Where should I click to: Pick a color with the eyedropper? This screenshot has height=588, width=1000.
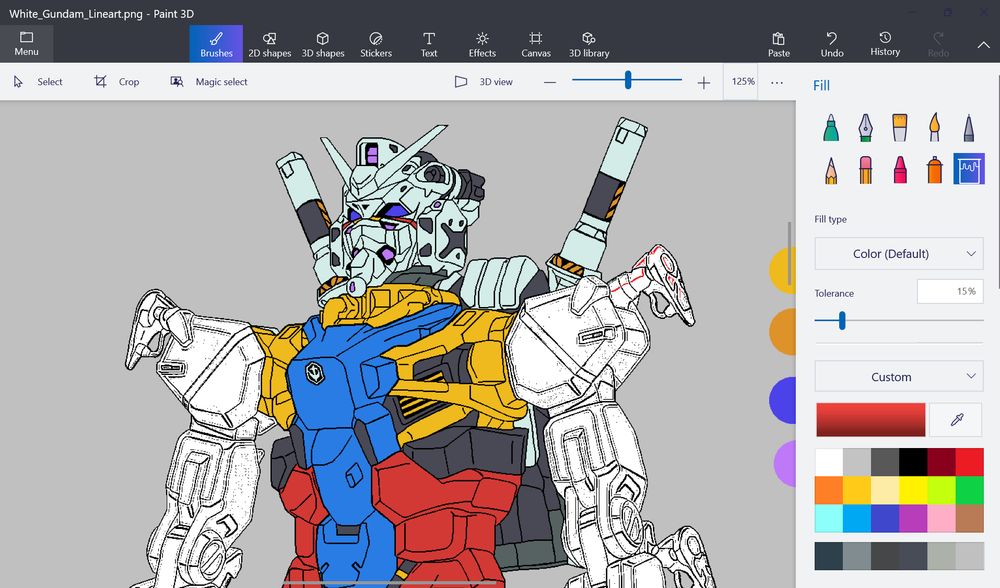point(956,420)
